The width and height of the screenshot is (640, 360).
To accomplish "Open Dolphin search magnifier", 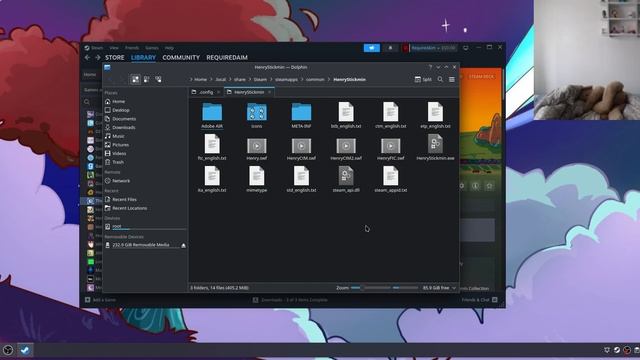I will (440, 80).
